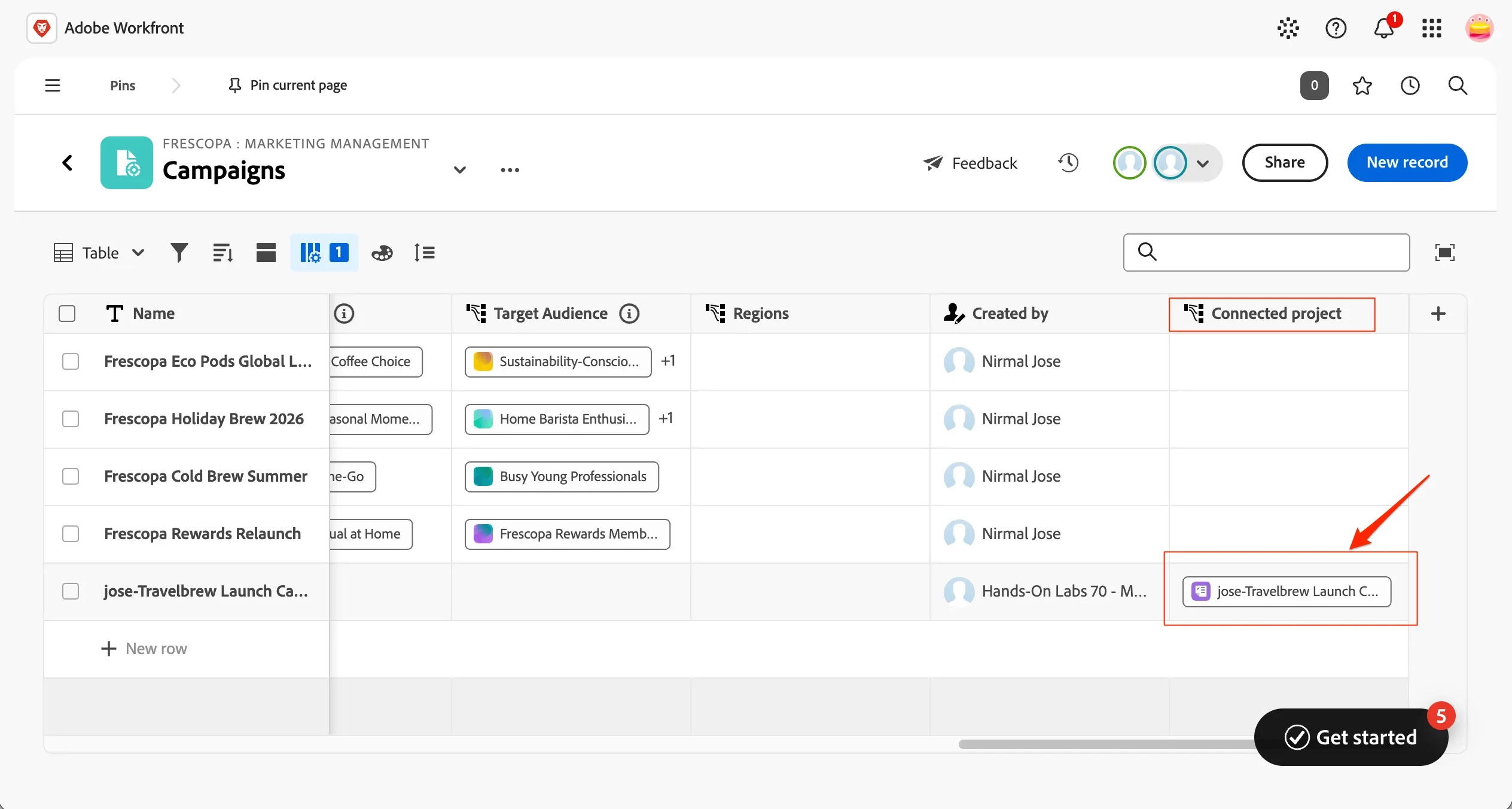Open notifications bell
Screen dimensions: 1512x809
tap(1384, 28)
